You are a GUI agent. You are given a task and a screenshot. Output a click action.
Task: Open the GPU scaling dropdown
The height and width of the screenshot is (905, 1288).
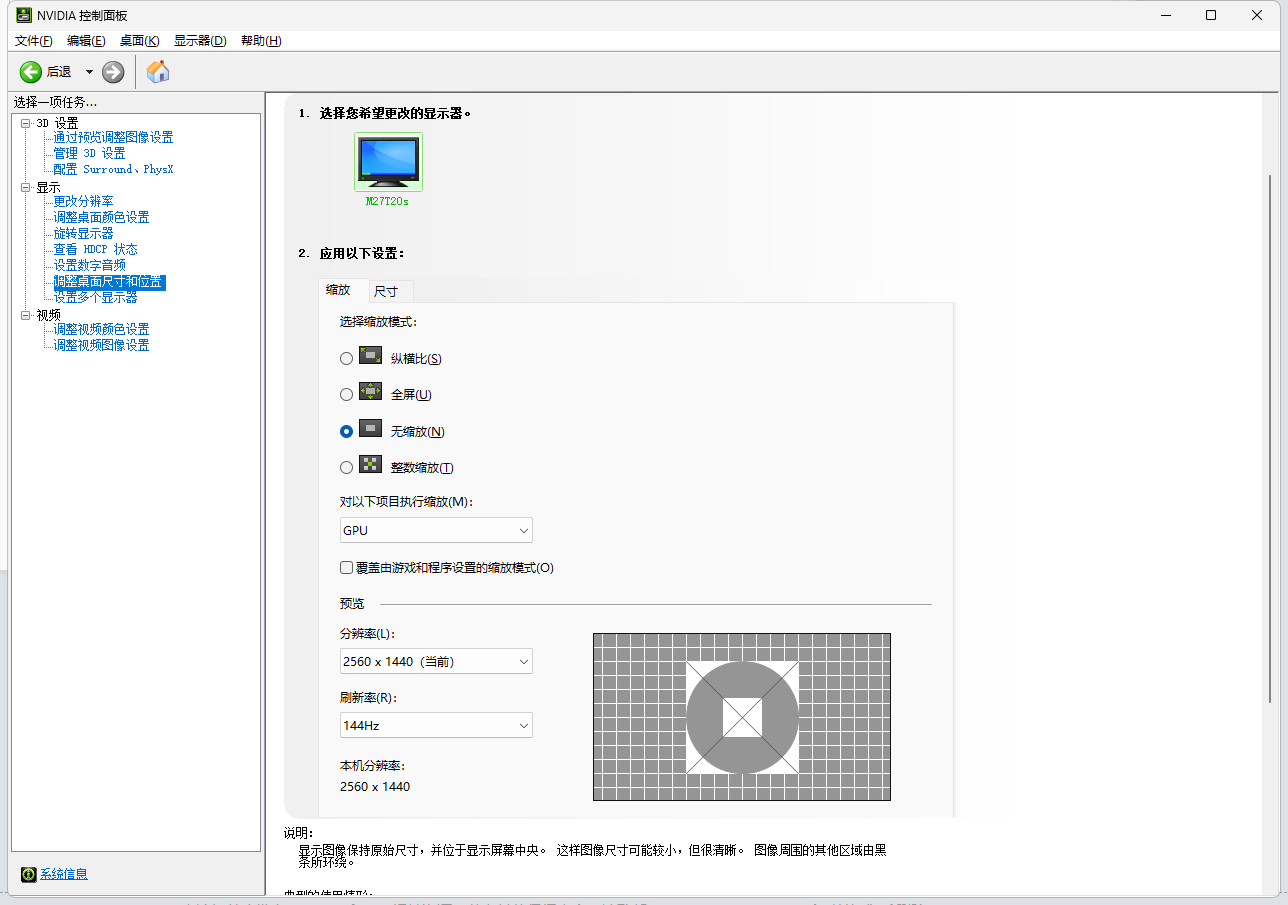tap(436, 530)
